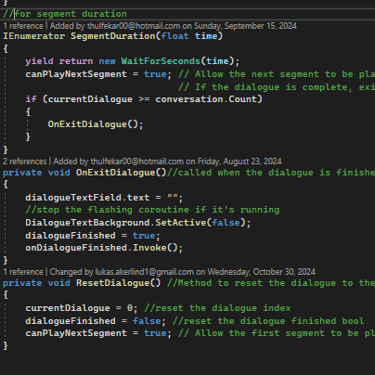Image resolution: width=375 pixels, height=375 pixels.
Task: Click the SetActive method call
Action: (181, 223)
